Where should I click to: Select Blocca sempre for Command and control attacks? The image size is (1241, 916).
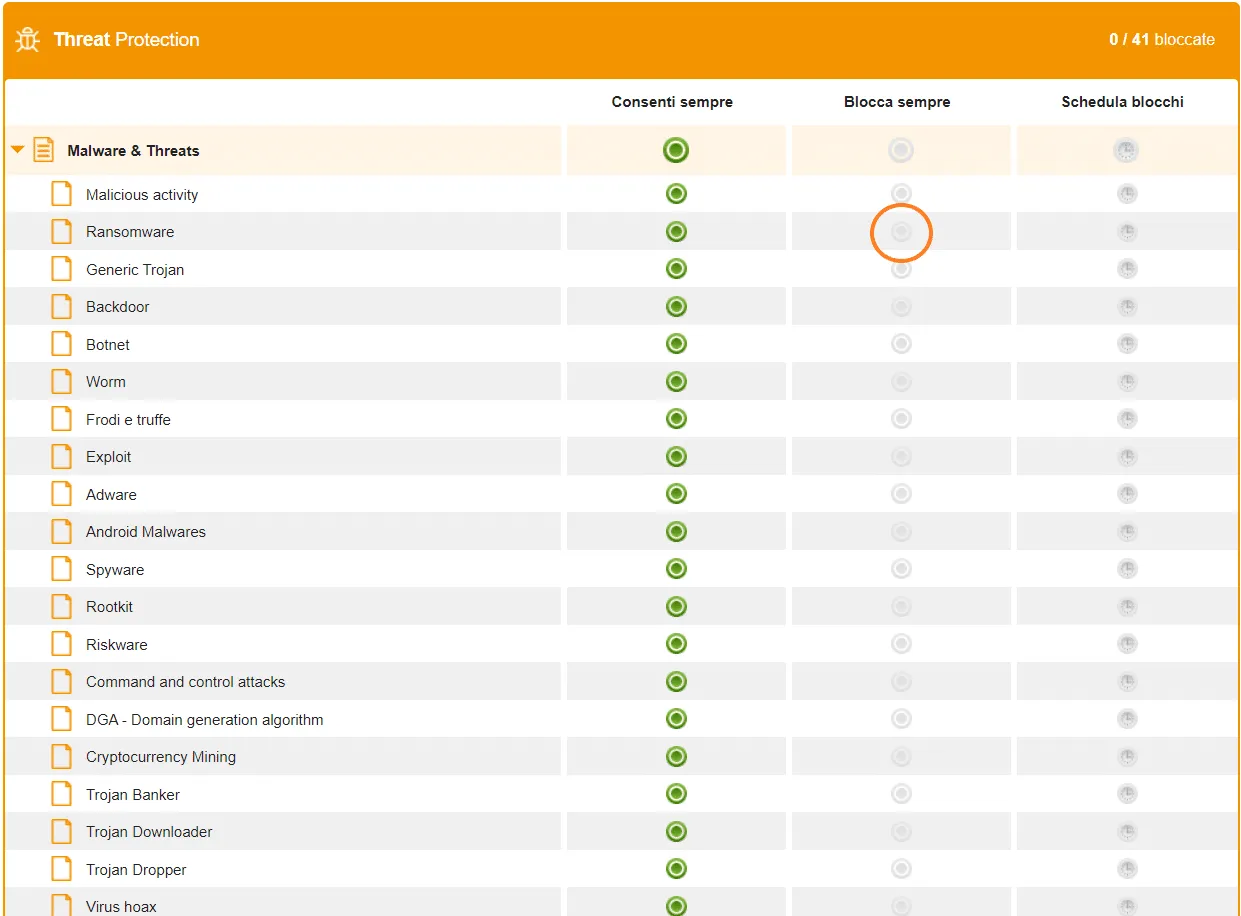(x=901, y=682)
